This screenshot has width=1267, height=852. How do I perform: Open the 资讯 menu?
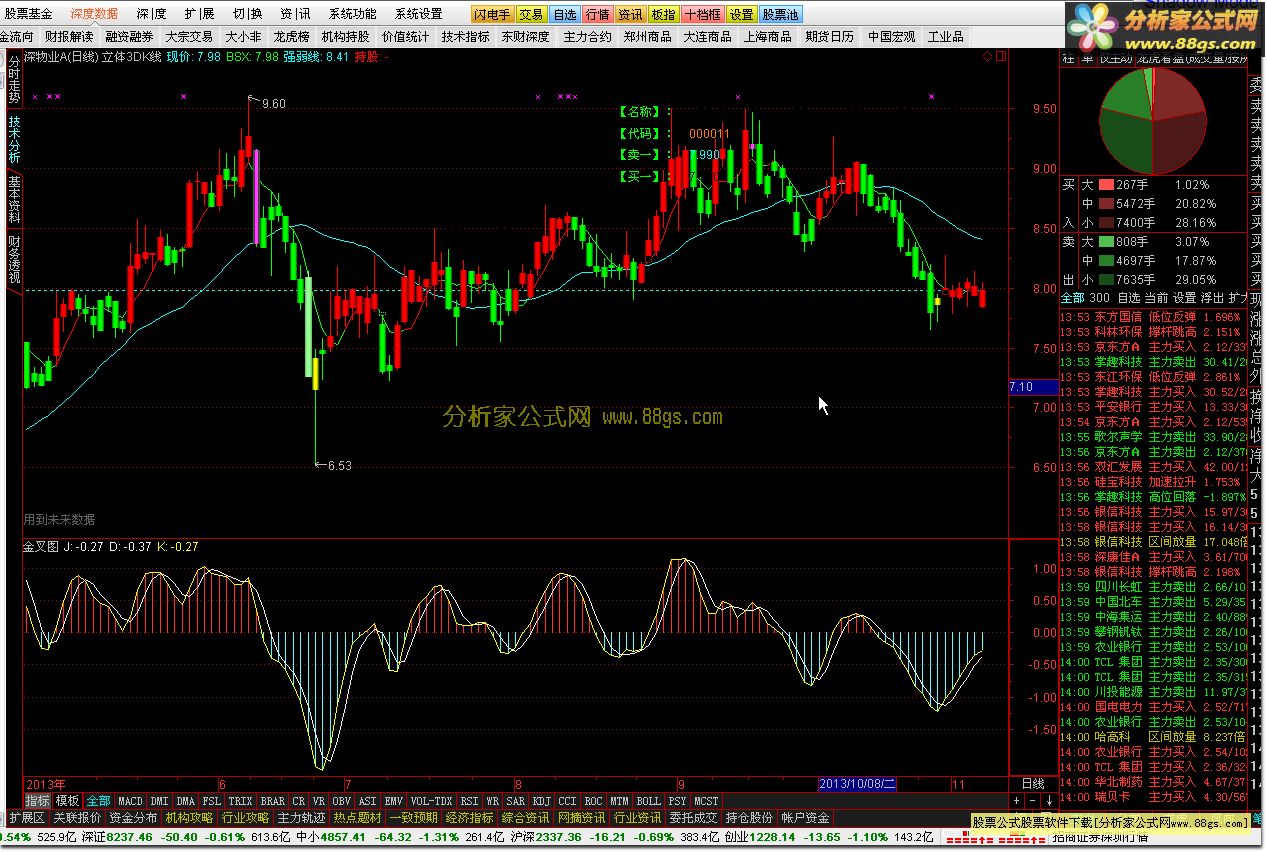[x=295, y=14]
